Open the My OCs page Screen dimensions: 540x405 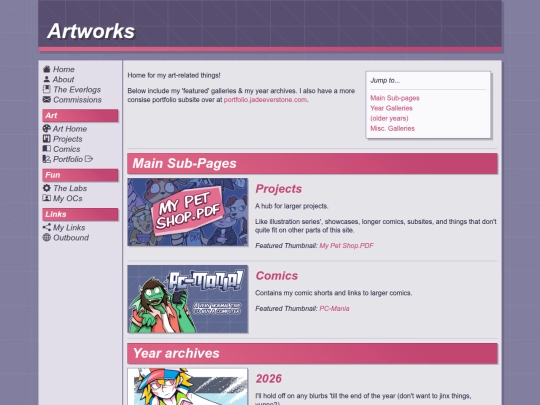coord(68,198)
